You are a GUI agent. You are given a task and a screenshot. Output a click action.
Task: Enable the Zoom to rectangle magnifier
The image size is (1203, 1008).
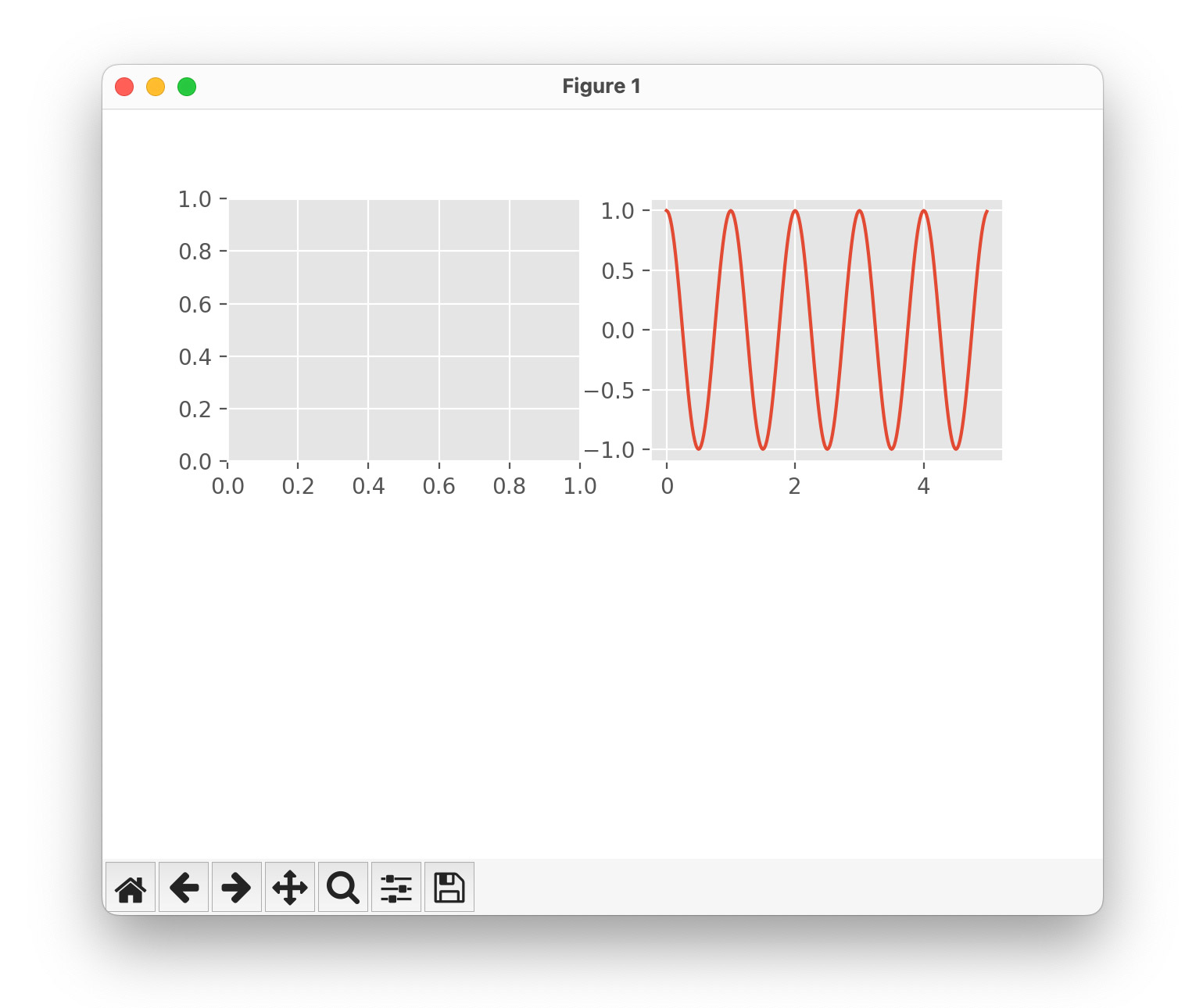click(x=343, y=888)
